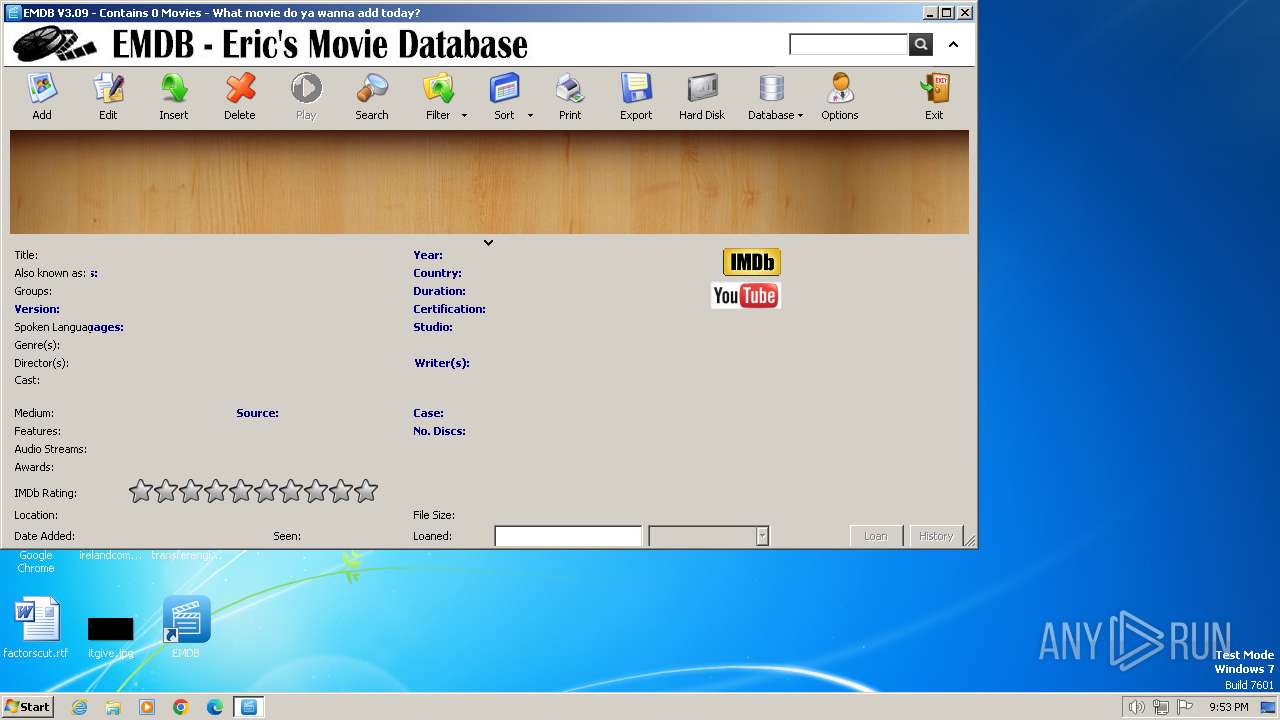Set IMDb rating to fifth star
The width and height of the screenshot is (1280, 720).
[x=241, y=491]
